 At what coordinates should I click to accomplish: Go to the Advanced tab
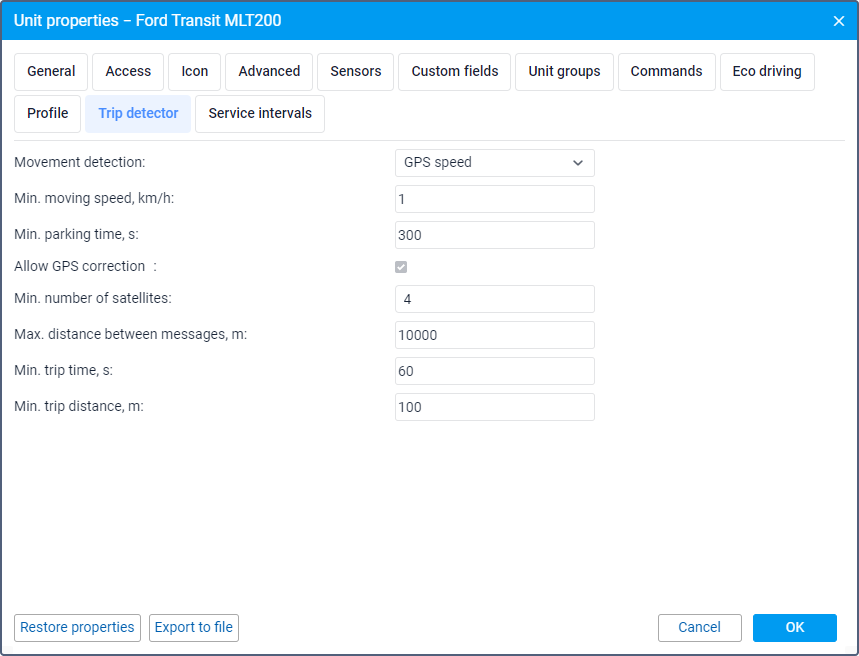(269, 72)
